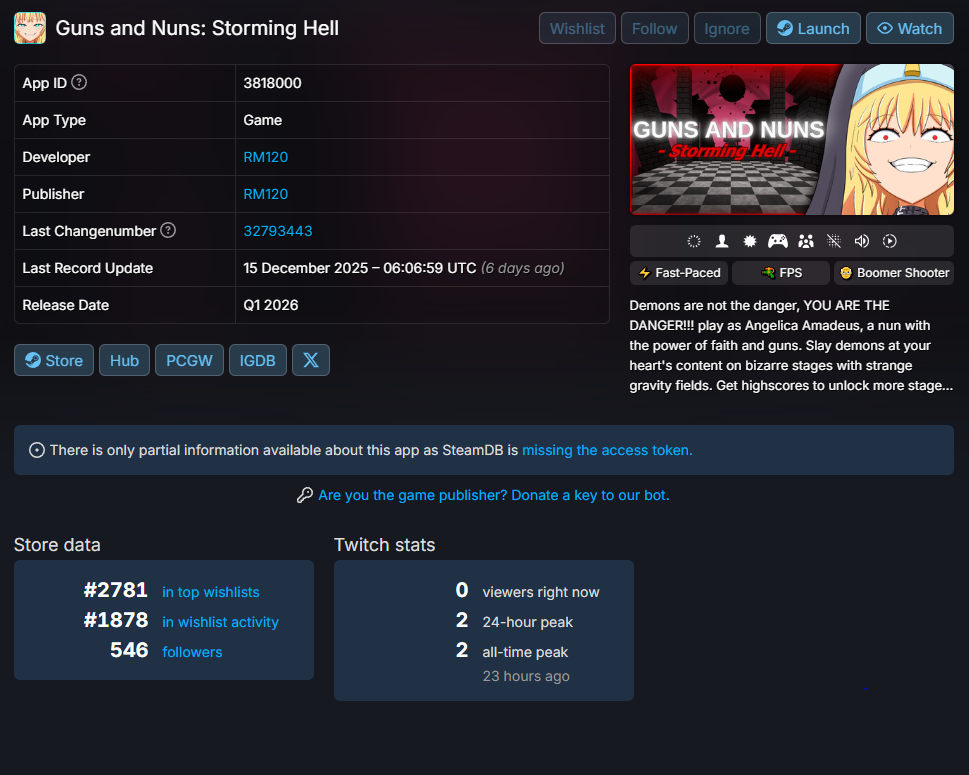969x775 pixels.
Task: Click the dotted circle category icon
Action: (x=694, y=241)
